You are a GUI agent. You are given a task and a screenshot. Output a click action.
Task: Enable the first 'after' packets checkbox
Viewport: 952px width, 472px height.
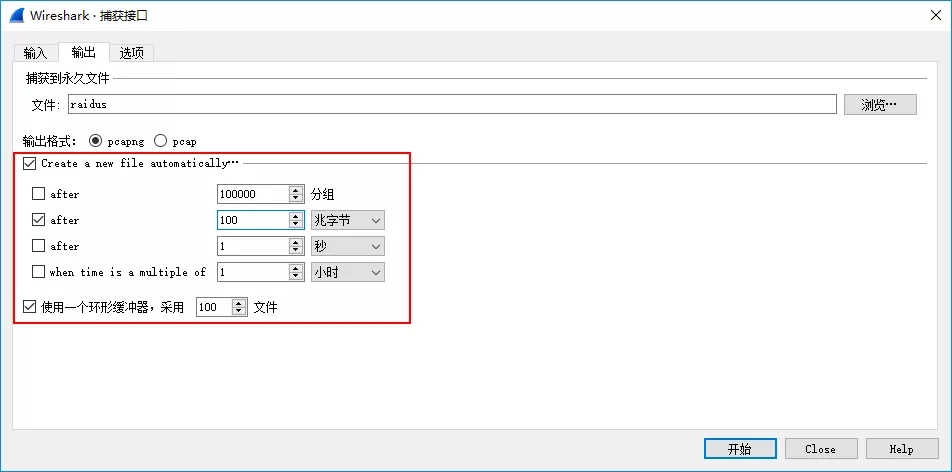point(39,194)
